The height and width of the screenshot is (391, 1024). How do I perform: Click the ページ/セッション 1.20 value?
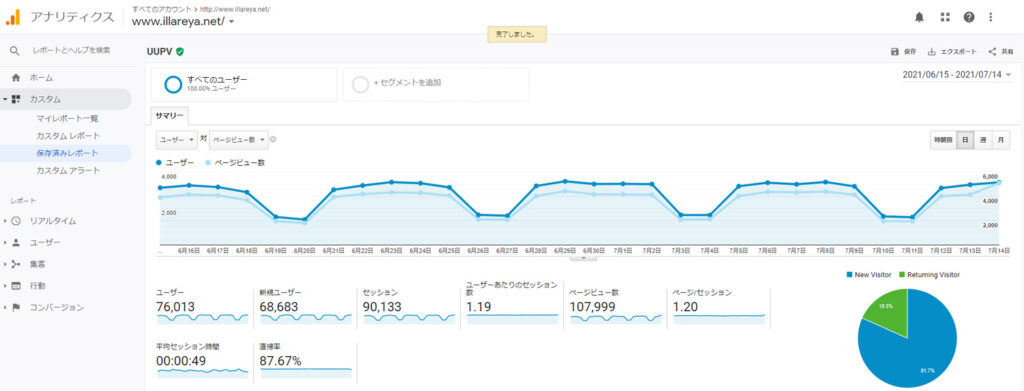tap(686, 306)
